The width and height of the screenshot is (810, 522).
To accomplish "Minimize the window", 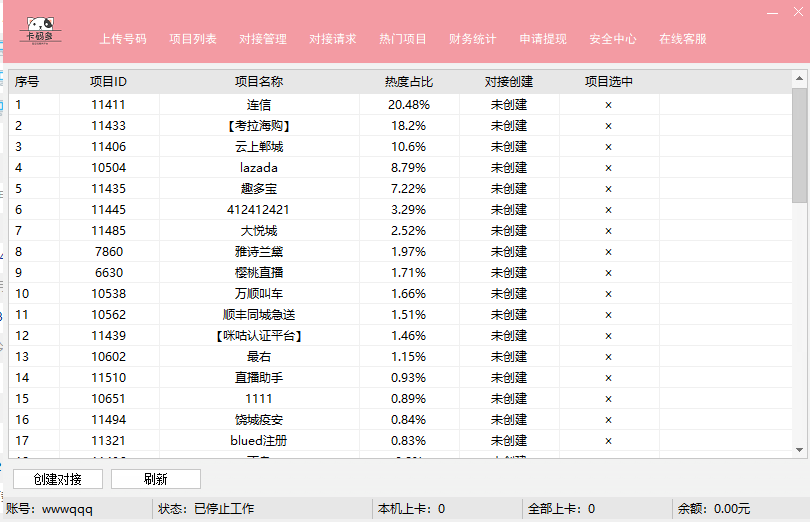I will point(772,12).
